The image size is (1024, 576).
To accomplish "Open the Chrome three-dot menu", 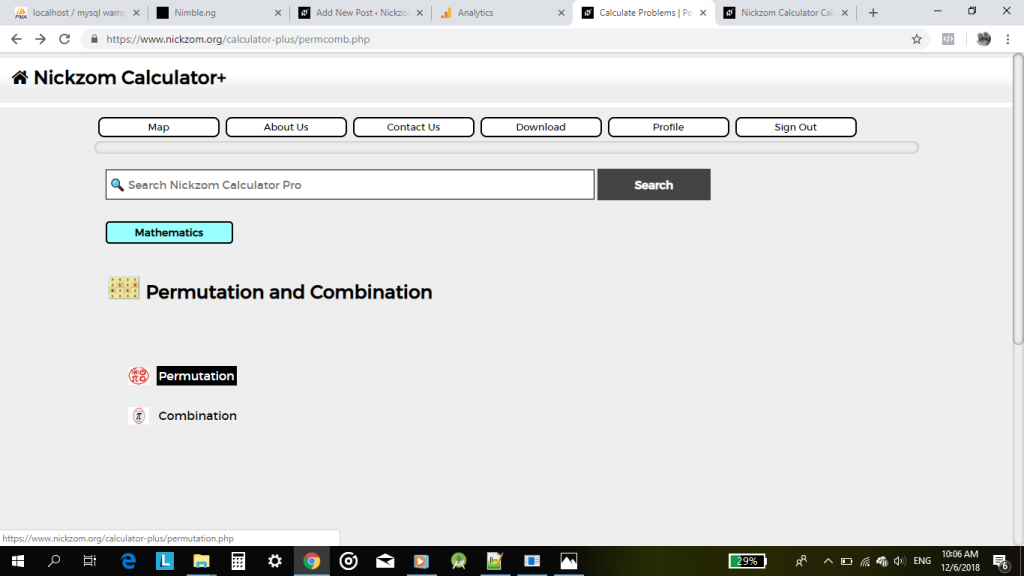I will point(1008,39).
